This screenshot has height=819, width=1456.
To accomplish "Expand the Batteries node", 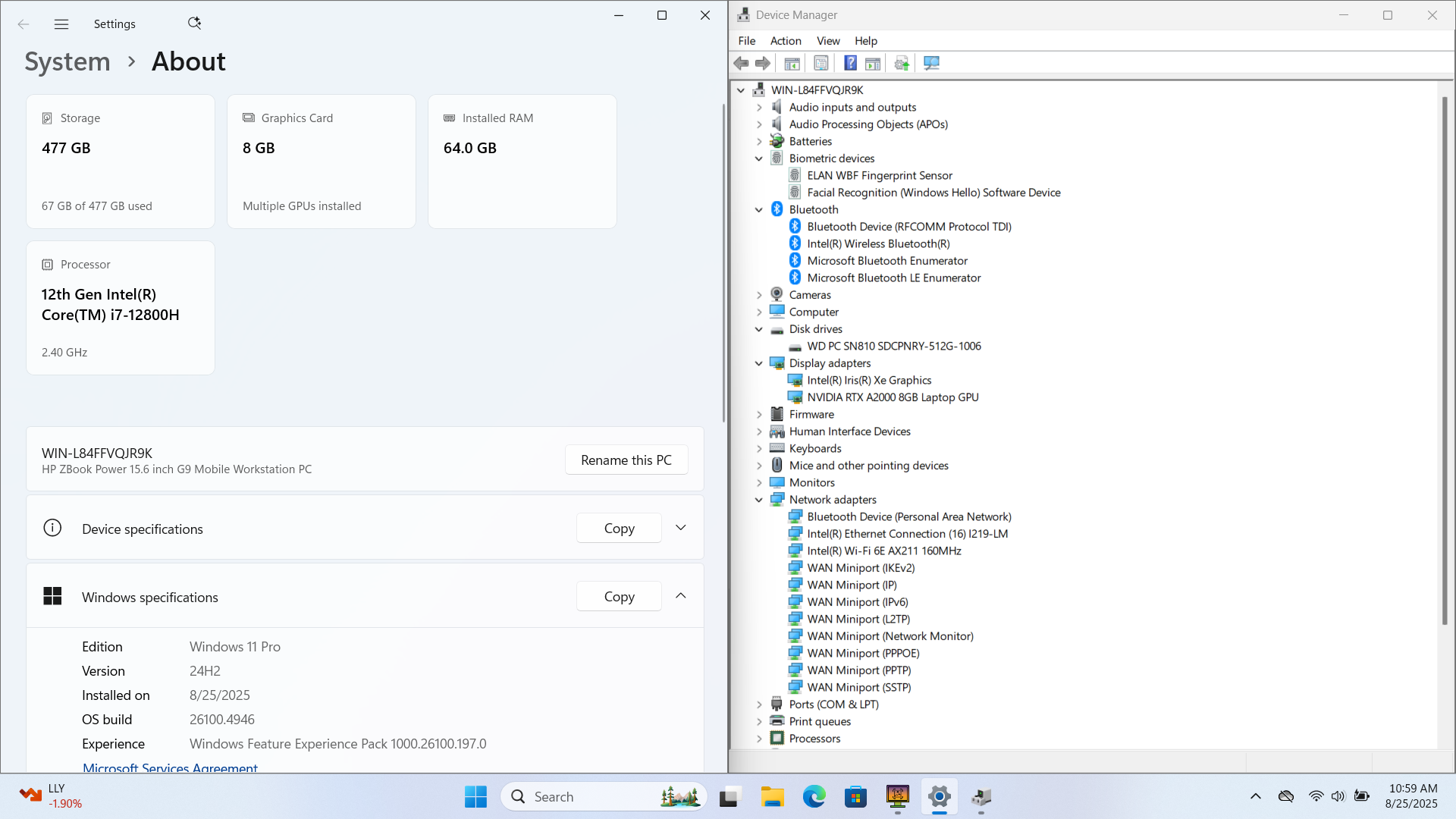I will (x=759, y=142).
